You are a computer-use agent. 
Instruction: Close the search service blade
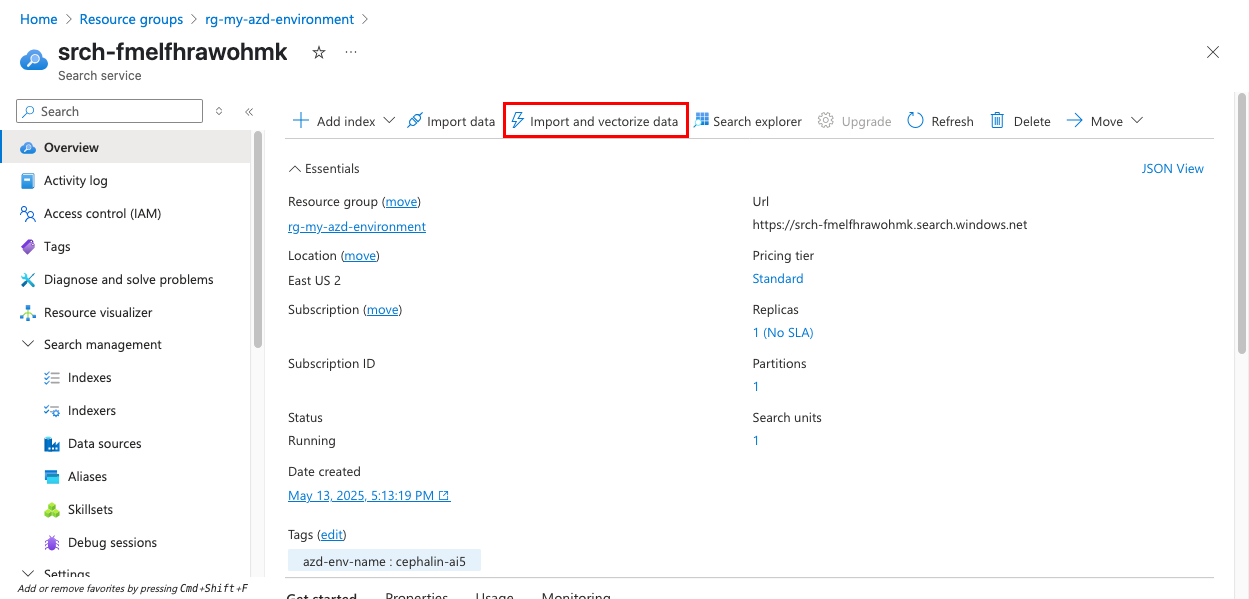(1213, 52)
